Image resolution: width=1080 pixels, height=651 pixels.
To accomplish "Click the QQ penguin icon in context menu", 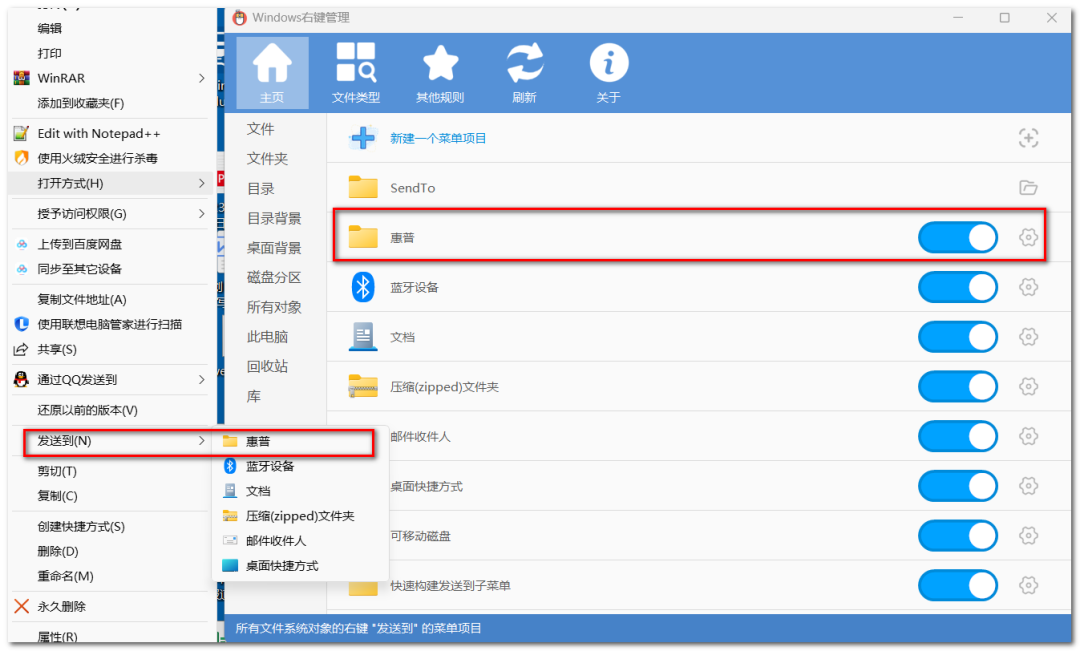I will pyautogui.click(x=21, y=379).
